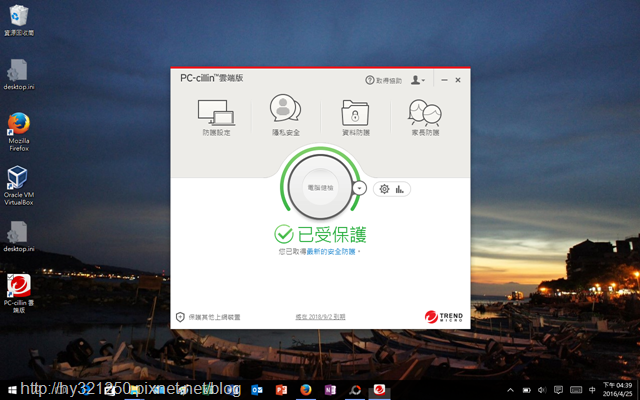Open the 資料防護 data protection folder icon
640x400 pixels.
point(356,117)
